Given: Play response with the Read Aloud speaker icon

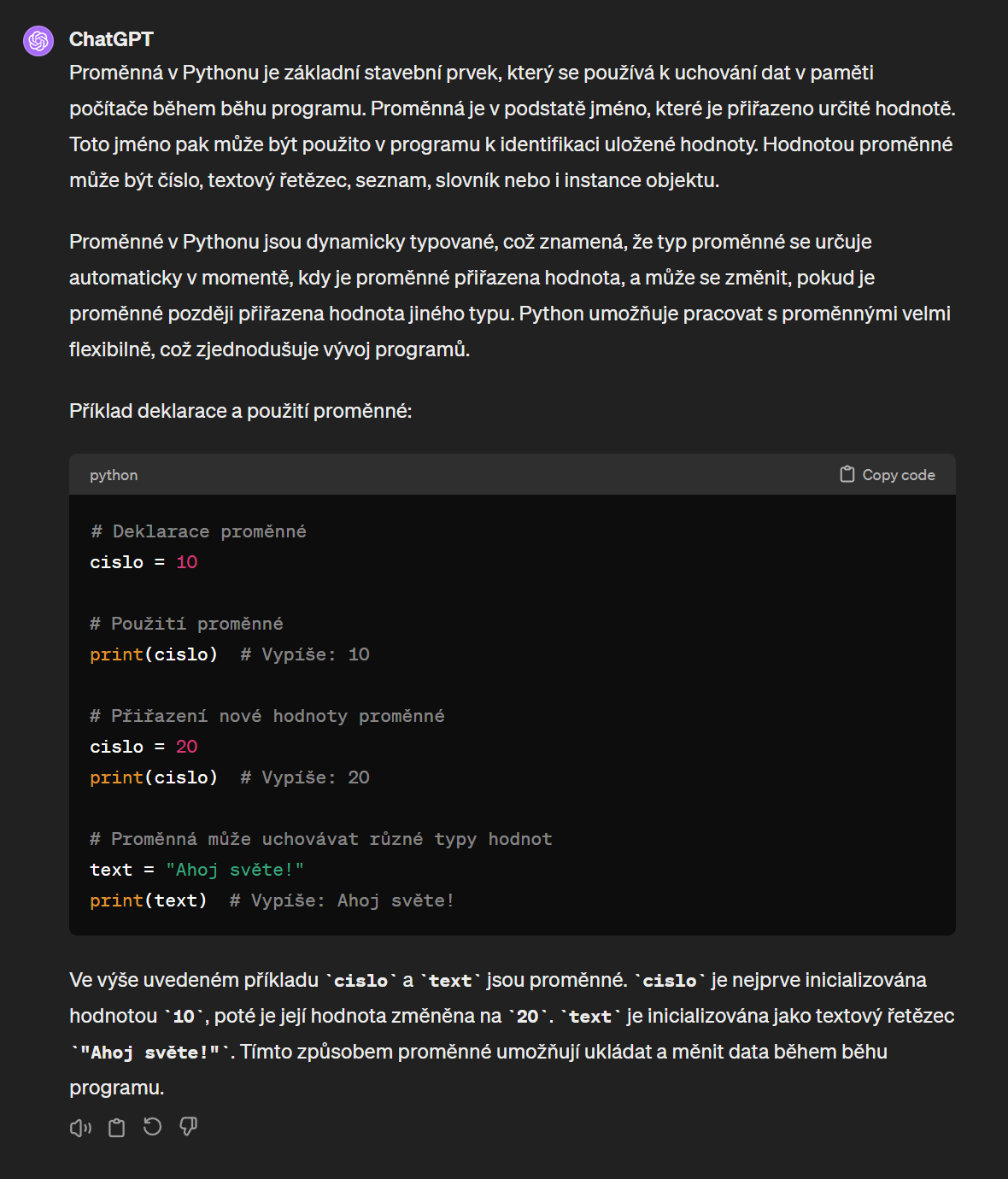Looking at the screenshot, I should pyautogui.click(x=80, y=1128).
